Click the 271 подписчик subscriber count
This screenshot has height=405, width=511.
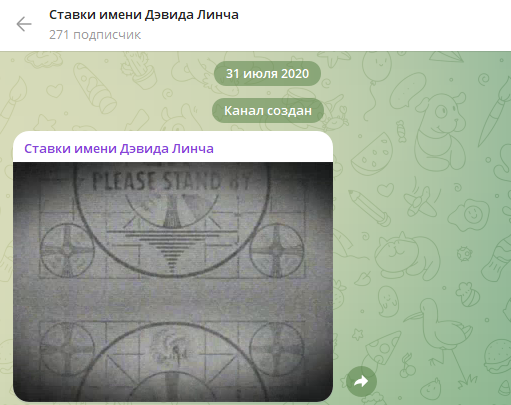click(95, 35)
